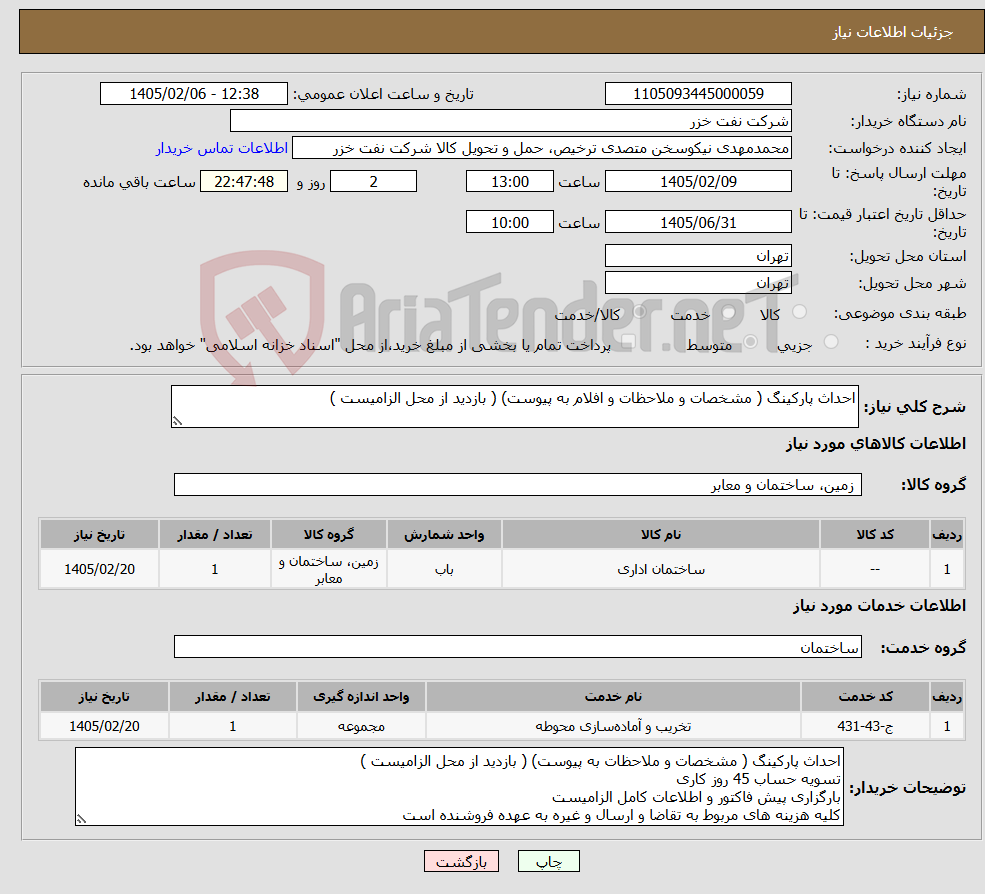This screenshot has height=894, width=985.
Task: Open the اطلاعات تماس خریدار link
Action: tap(222, 148)
